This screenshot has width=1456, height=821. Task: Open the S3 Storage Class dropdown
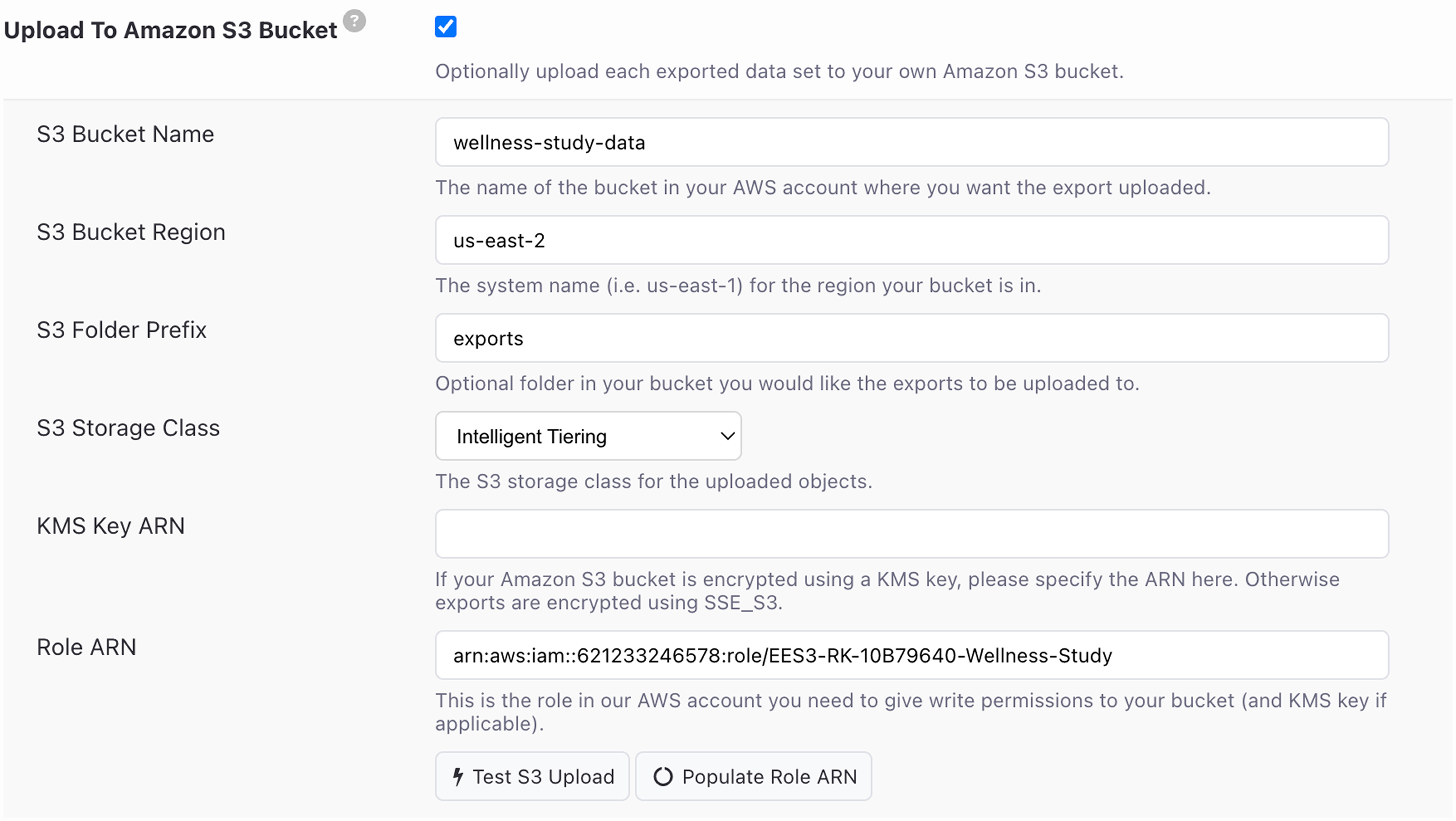588,436
